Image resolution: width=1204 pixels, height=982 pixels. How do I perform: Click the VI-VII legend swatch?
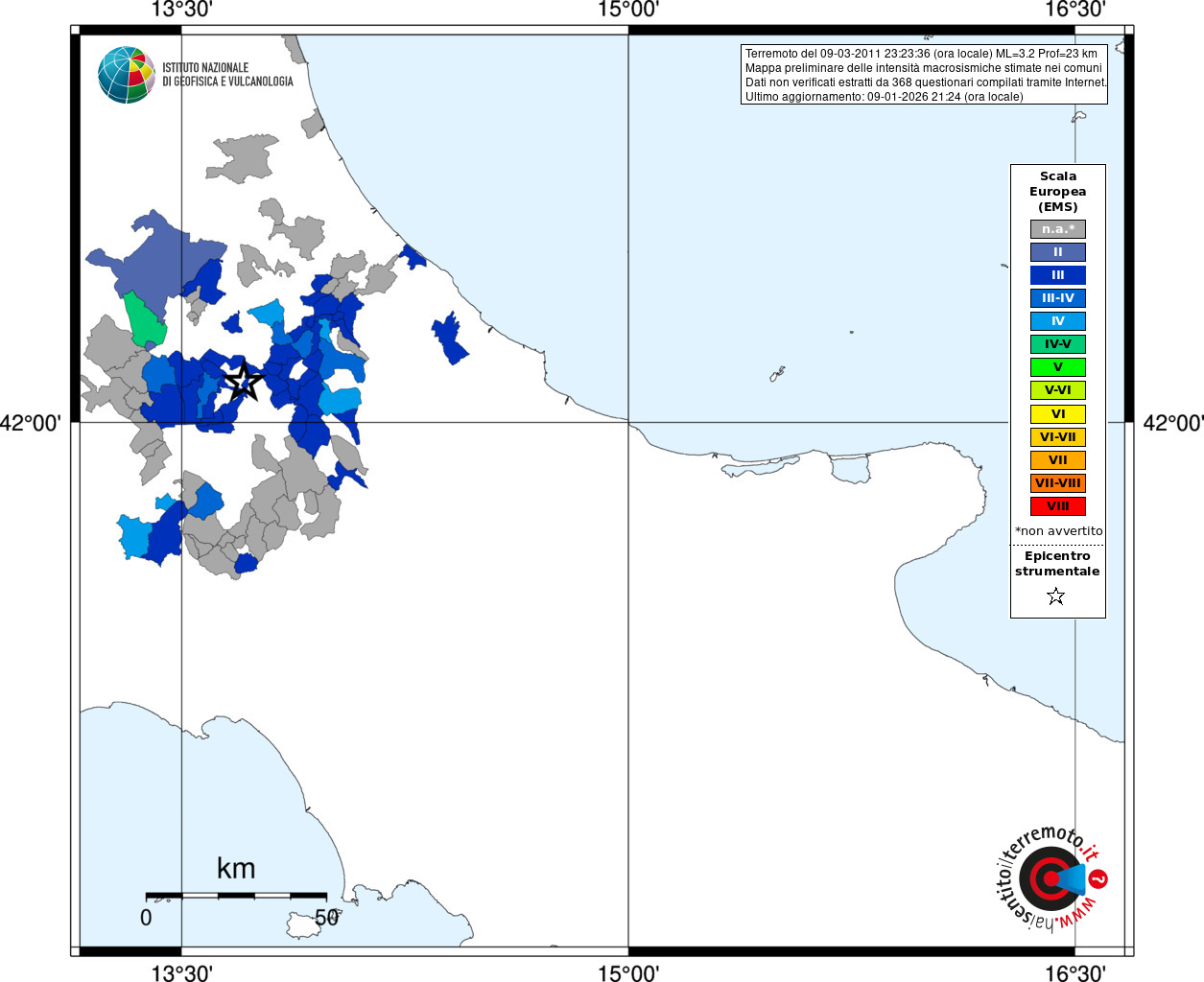(x=1058, y=437)
